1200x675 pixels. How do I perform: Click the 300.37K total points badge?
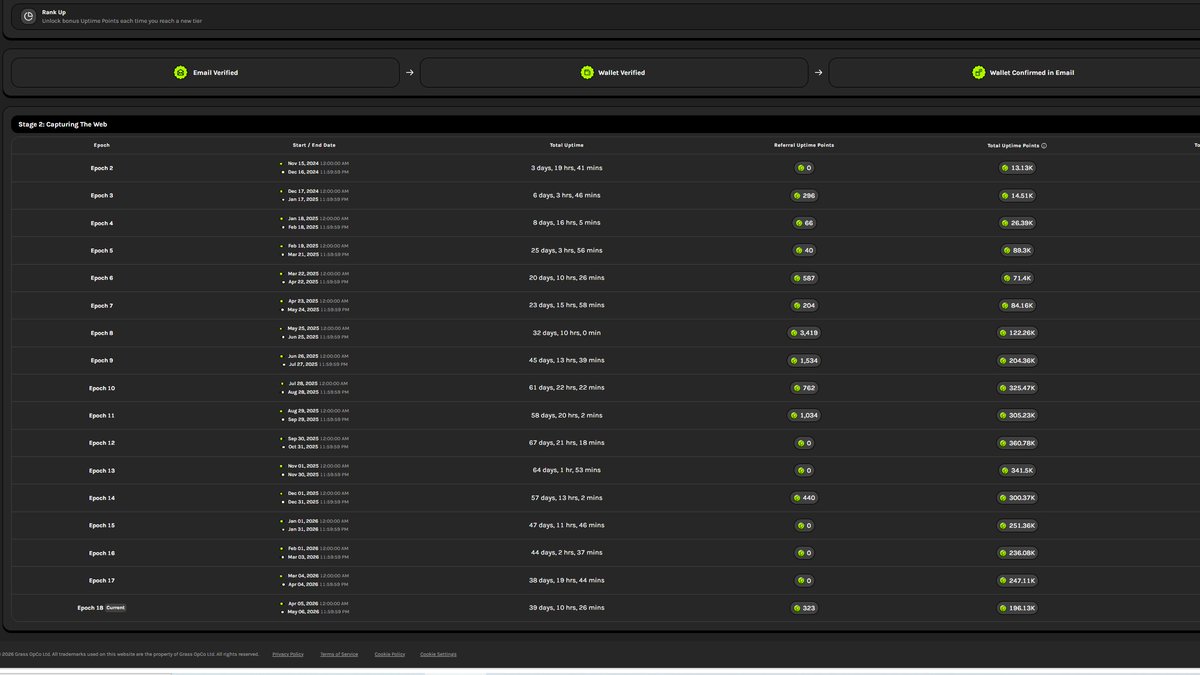[x=1017, y=498]
